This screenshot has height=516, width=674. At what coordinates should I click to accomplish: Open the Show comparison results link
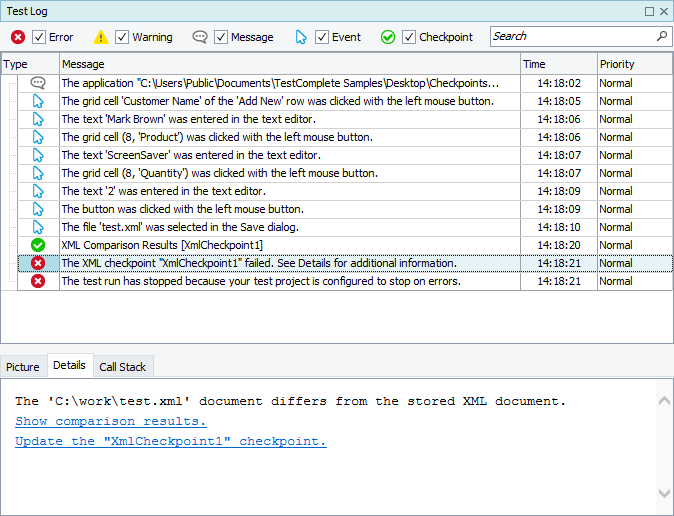[111, 421]
